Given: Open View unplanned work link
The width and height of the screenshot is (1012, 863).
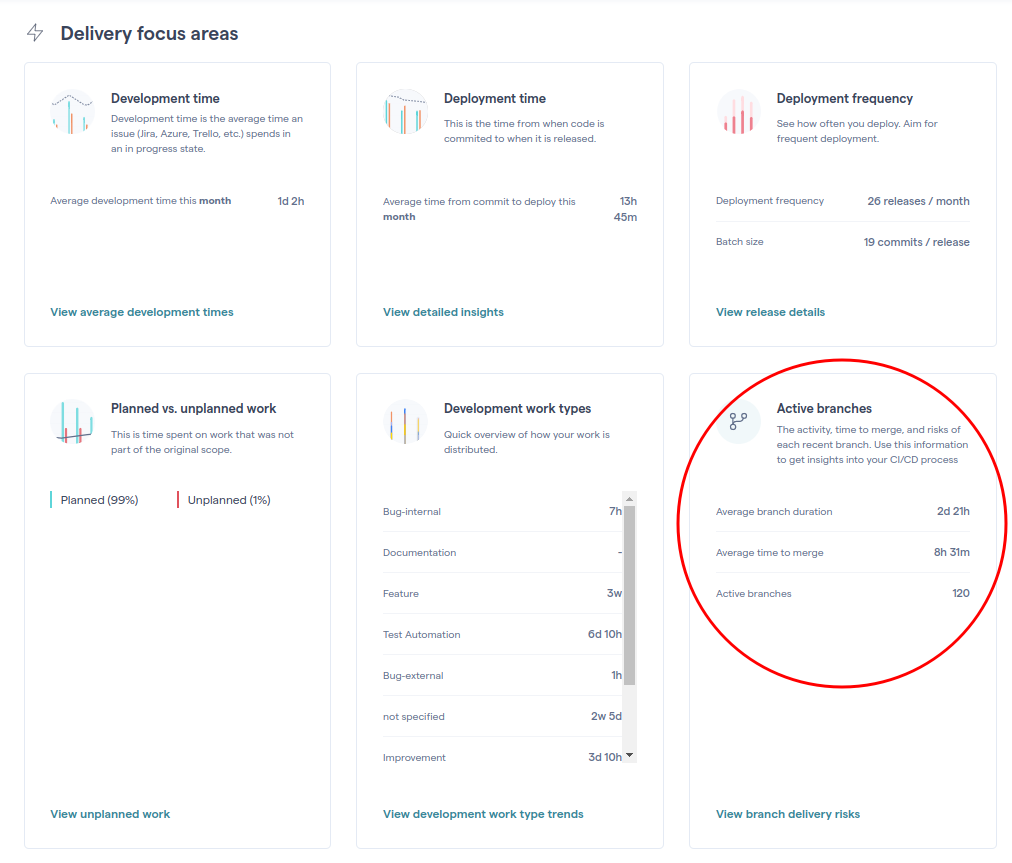Looking at the screenshot, I should coord(110,814).
